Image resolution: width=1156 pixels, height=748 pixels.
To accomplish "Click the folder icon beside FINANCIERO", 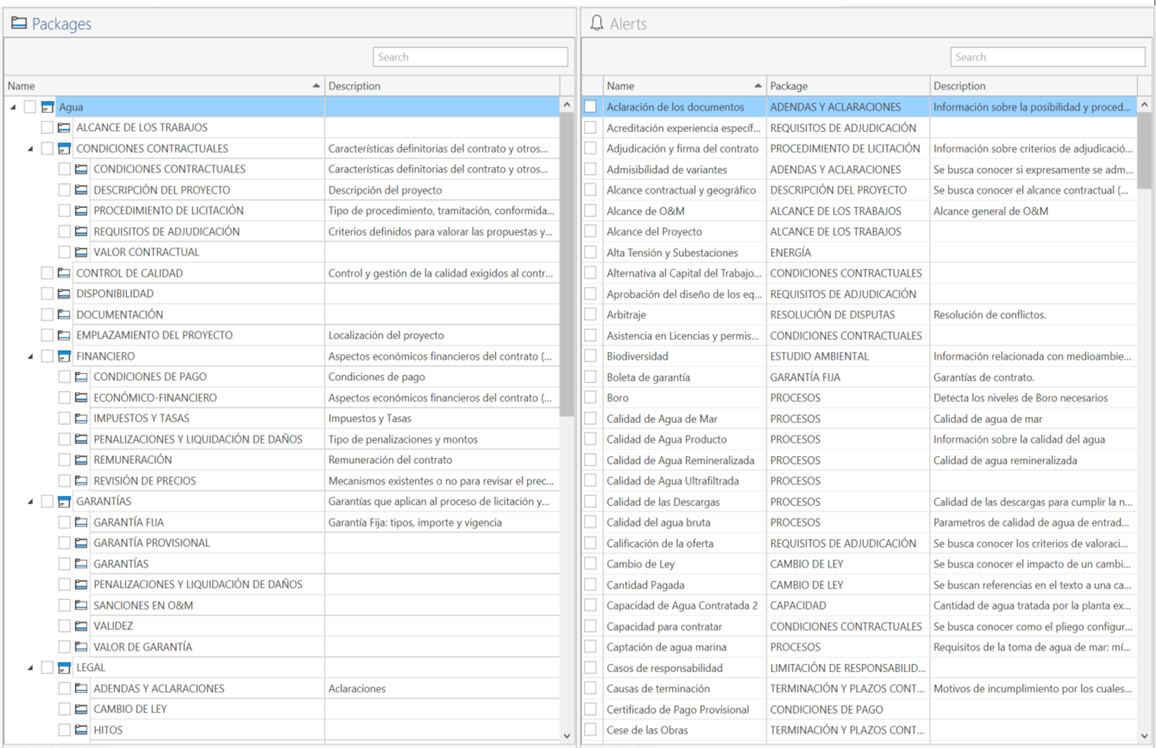I will [x=64, y=356].
